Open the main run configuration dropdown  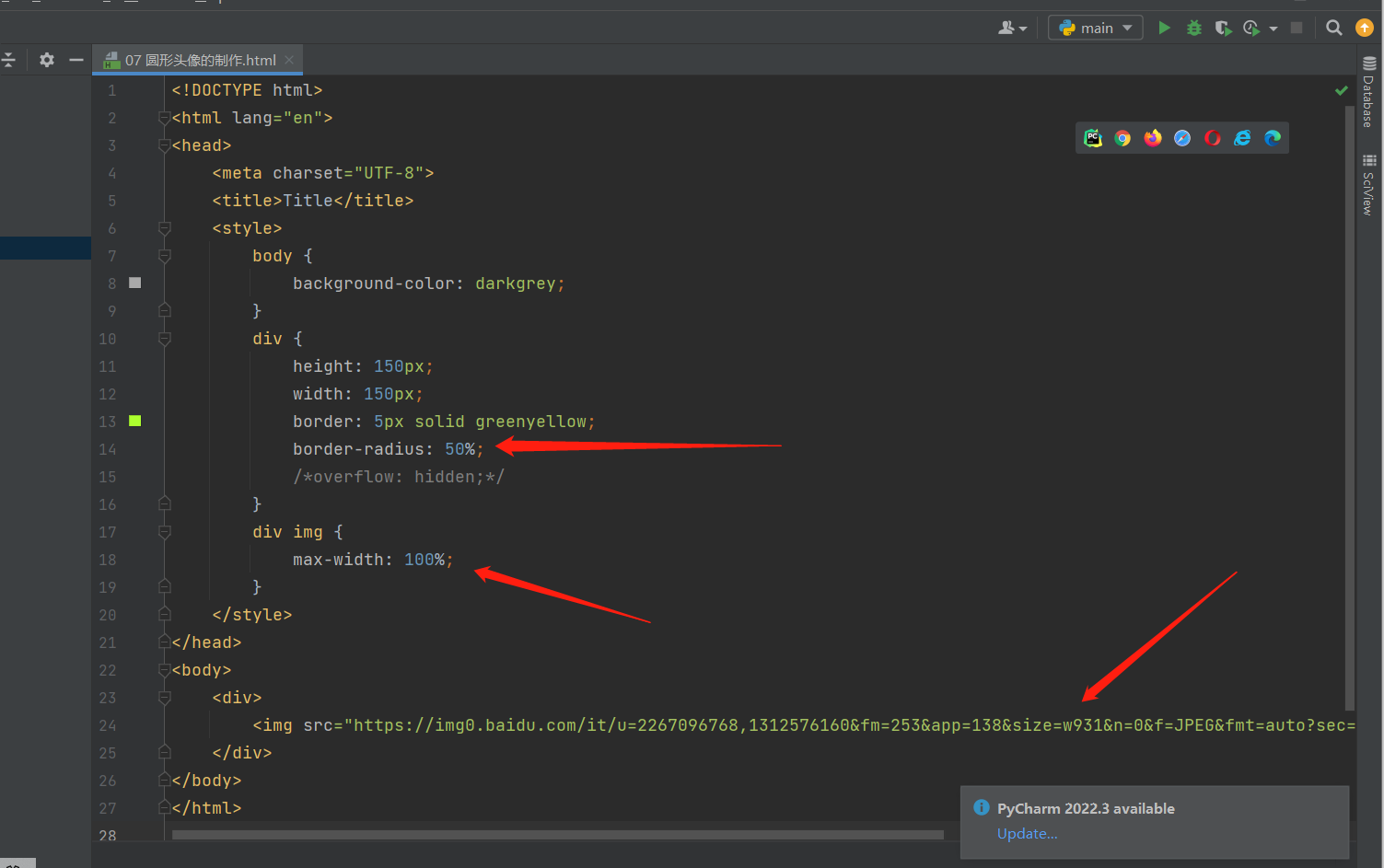pos(1096,28)
